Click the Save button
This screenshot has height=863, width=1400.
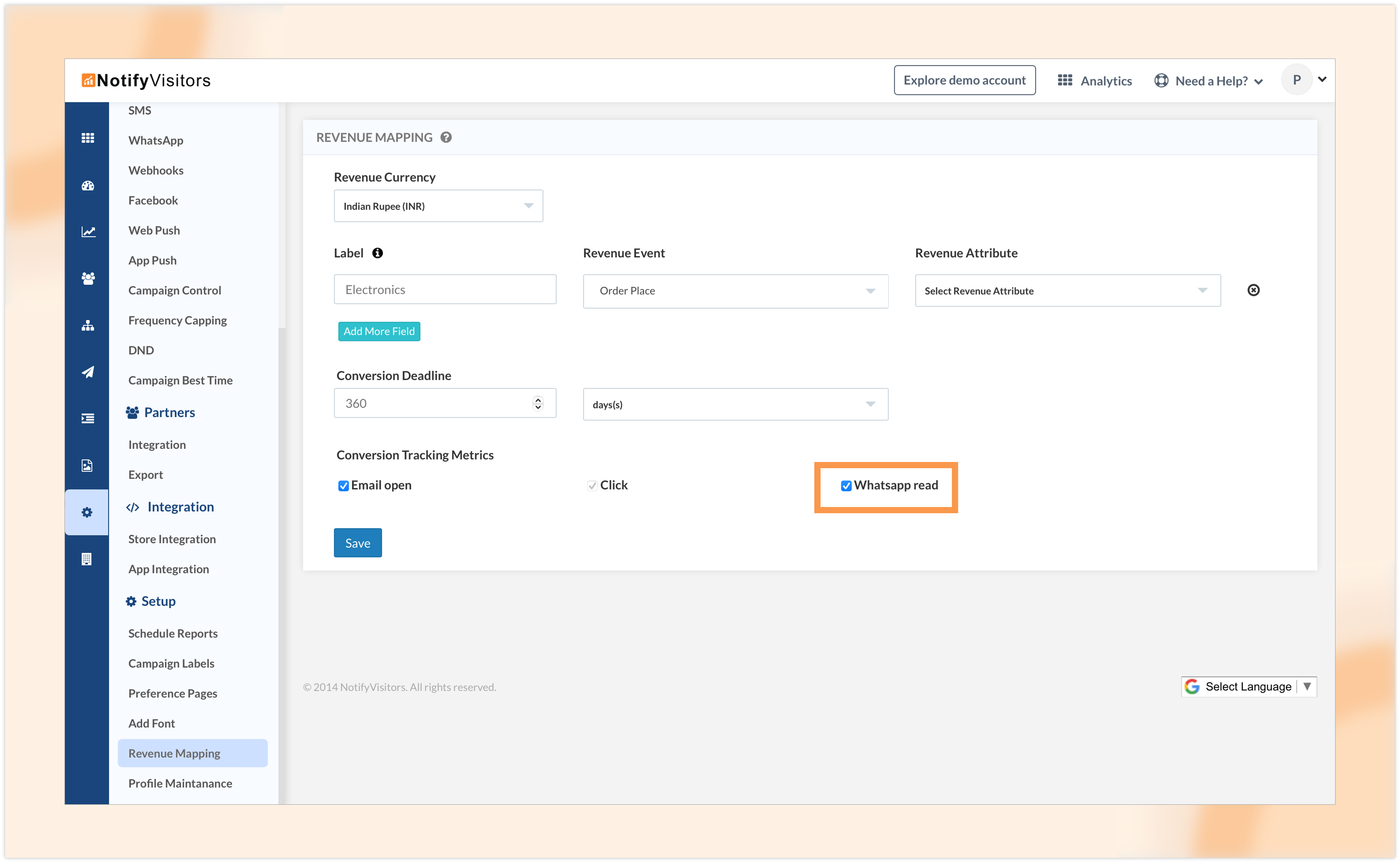357,543
